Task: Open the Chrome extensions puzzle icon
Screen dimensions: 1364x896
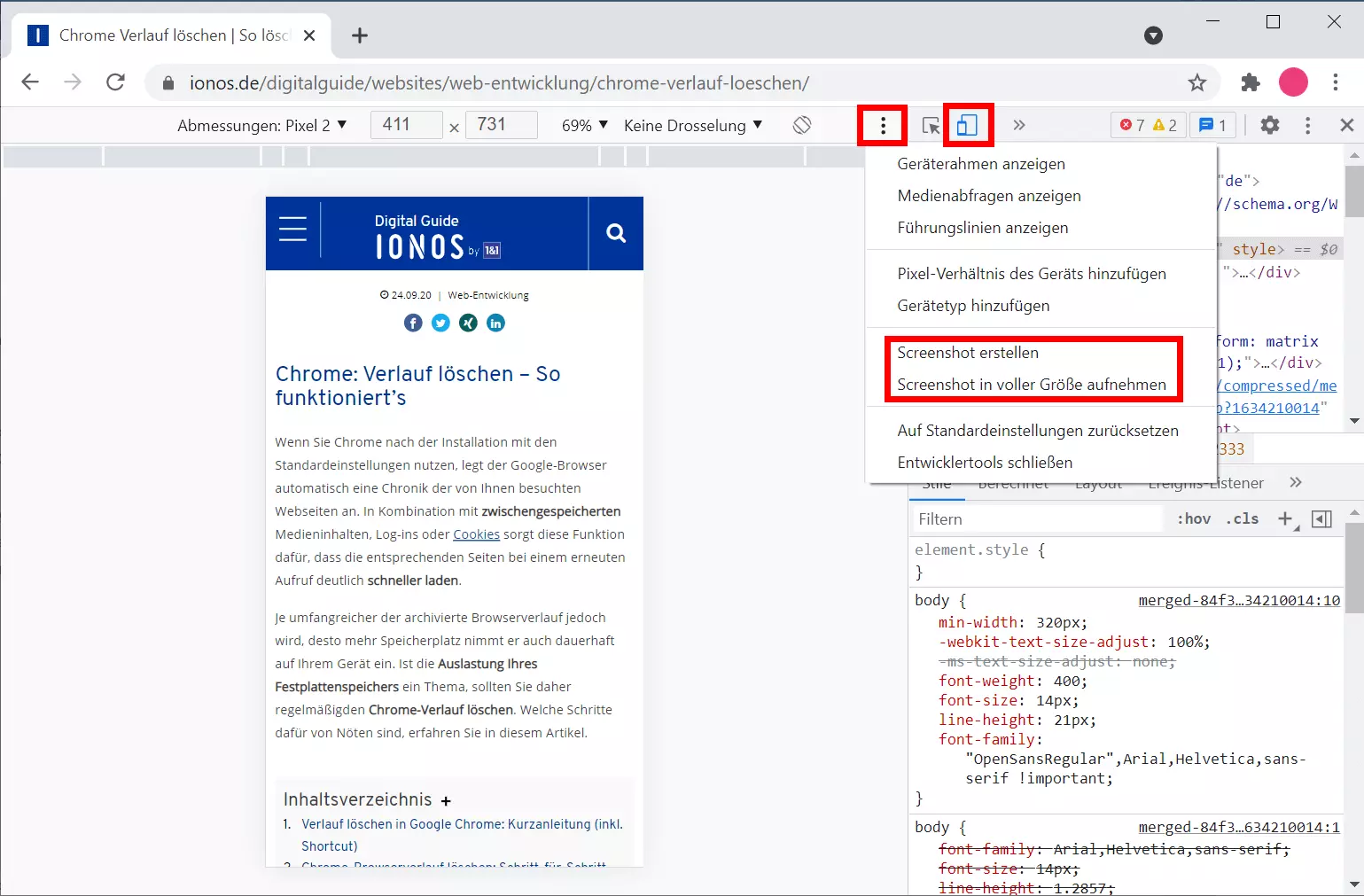Action: click(1251, 82)
